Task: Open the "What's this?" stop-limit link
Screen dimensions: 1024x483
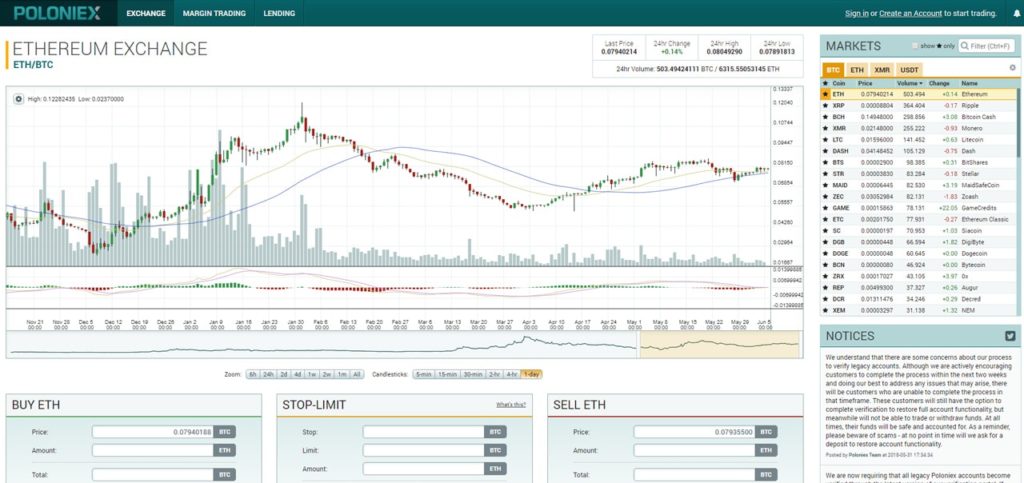Action: pos(511,405)
